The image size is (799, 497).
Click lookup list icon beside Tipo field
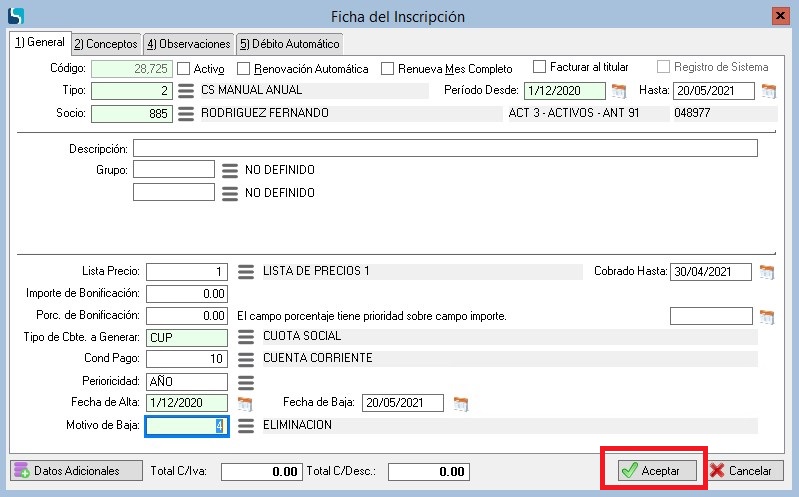click(185, 91)
